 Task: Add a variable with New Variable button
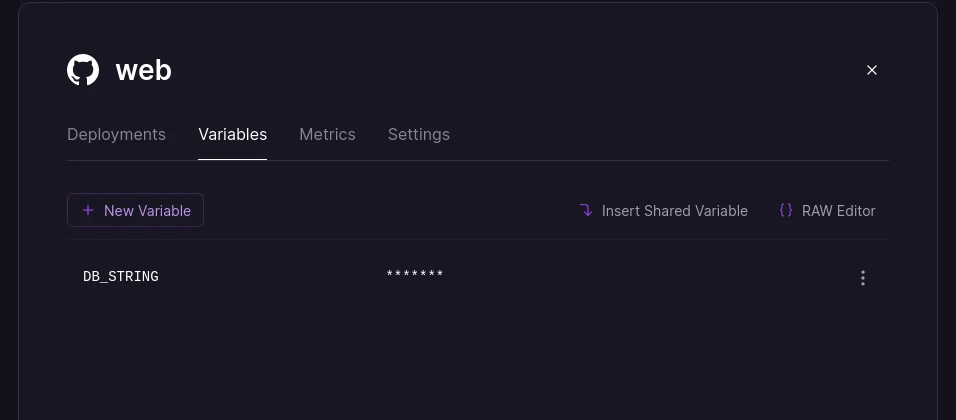point(135,210)
